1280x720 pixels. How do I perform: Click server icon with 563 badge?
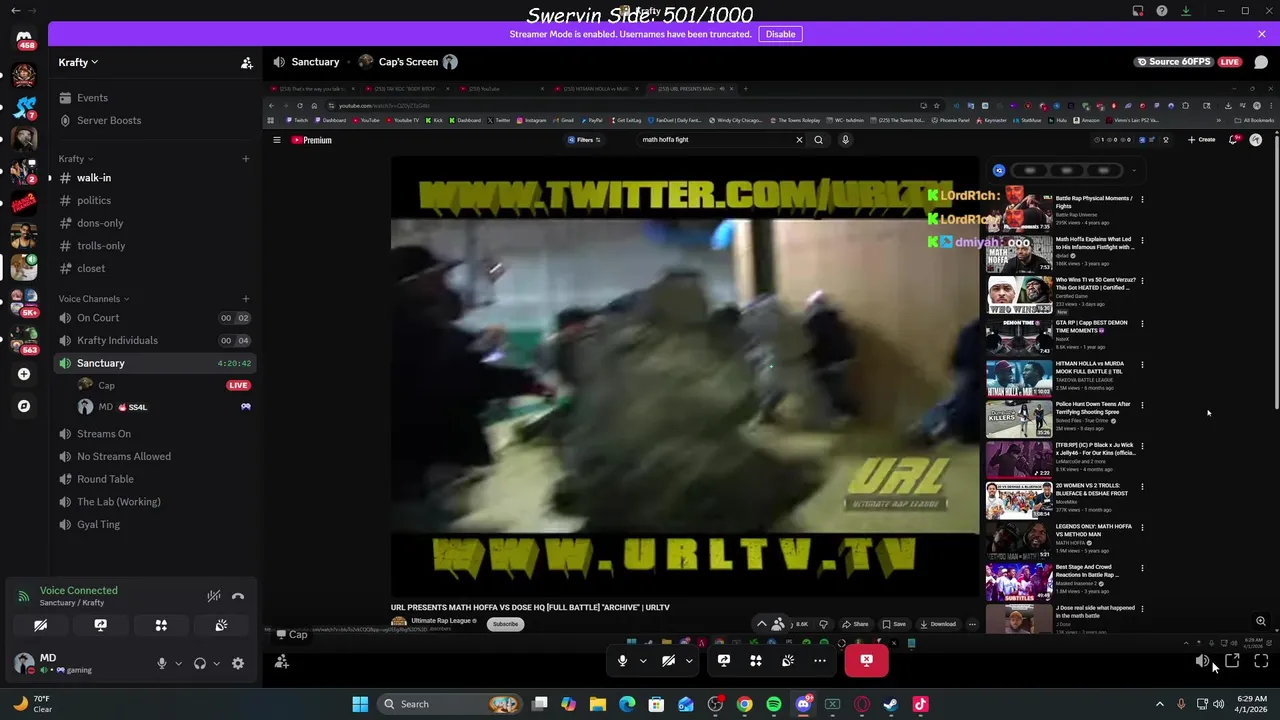click(24, 341)
